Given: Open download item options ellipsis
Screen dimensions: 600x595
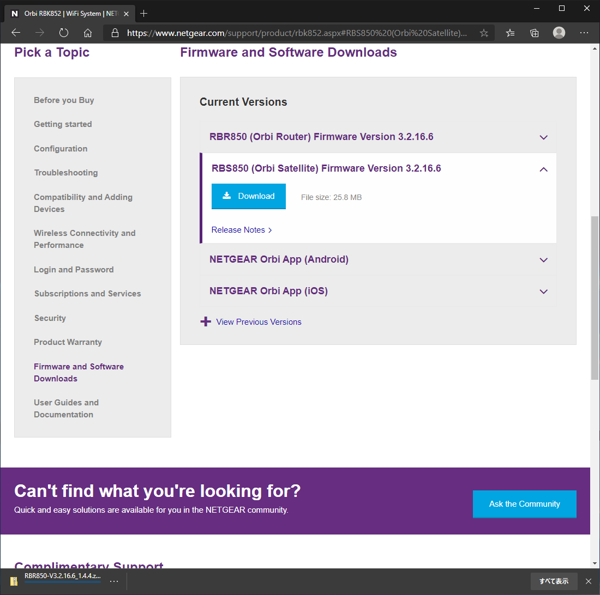Looking at the screenshot, I should 114,581.
